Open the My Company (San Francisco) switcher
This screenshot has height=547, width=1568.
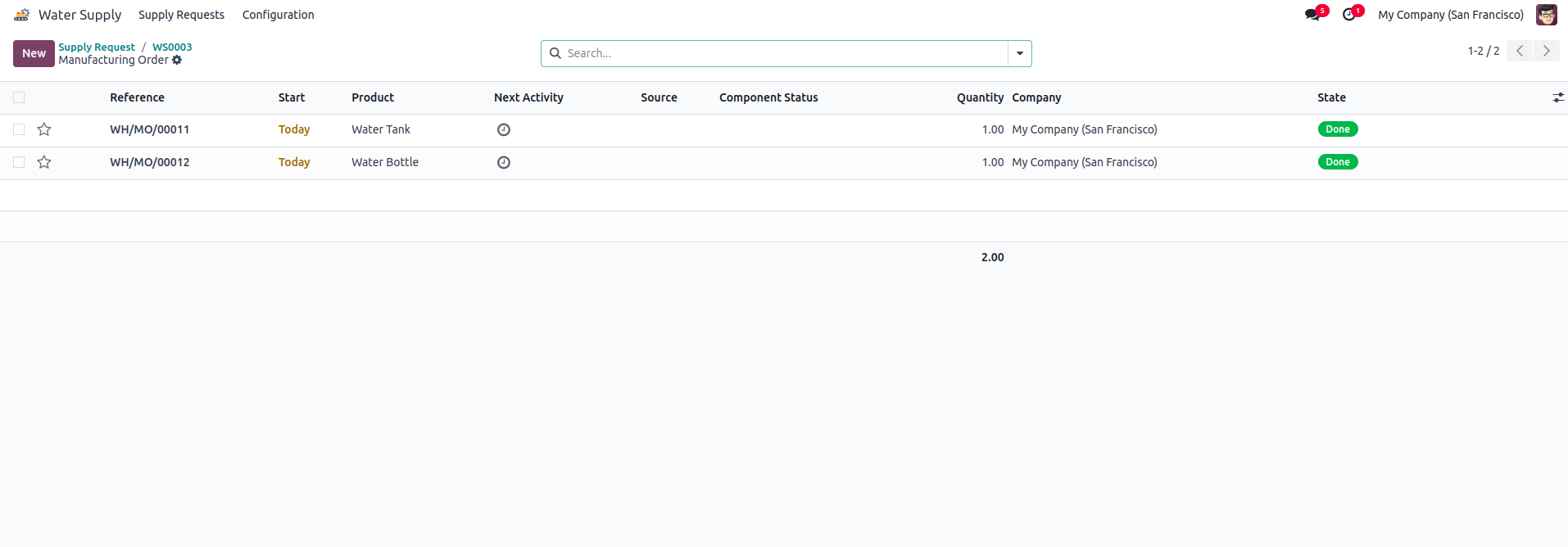point(1450,15)
